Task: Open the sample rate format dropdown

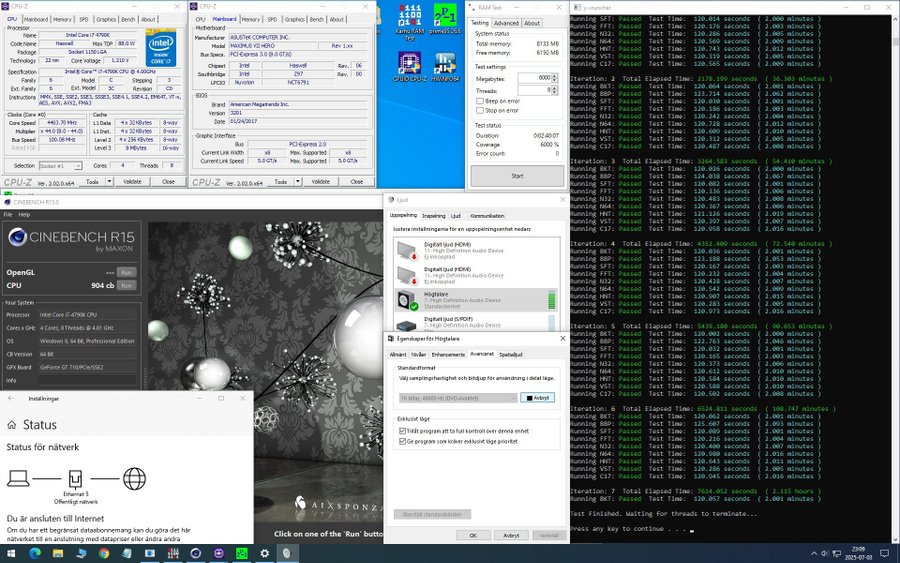Action: click(x=457, y=397)
